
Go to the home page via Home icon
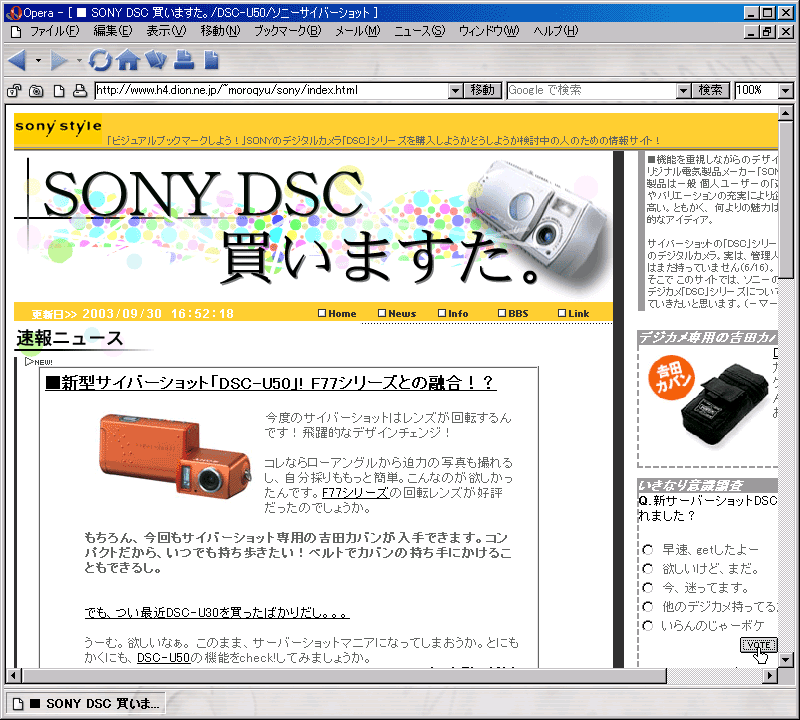click(128, 60)
